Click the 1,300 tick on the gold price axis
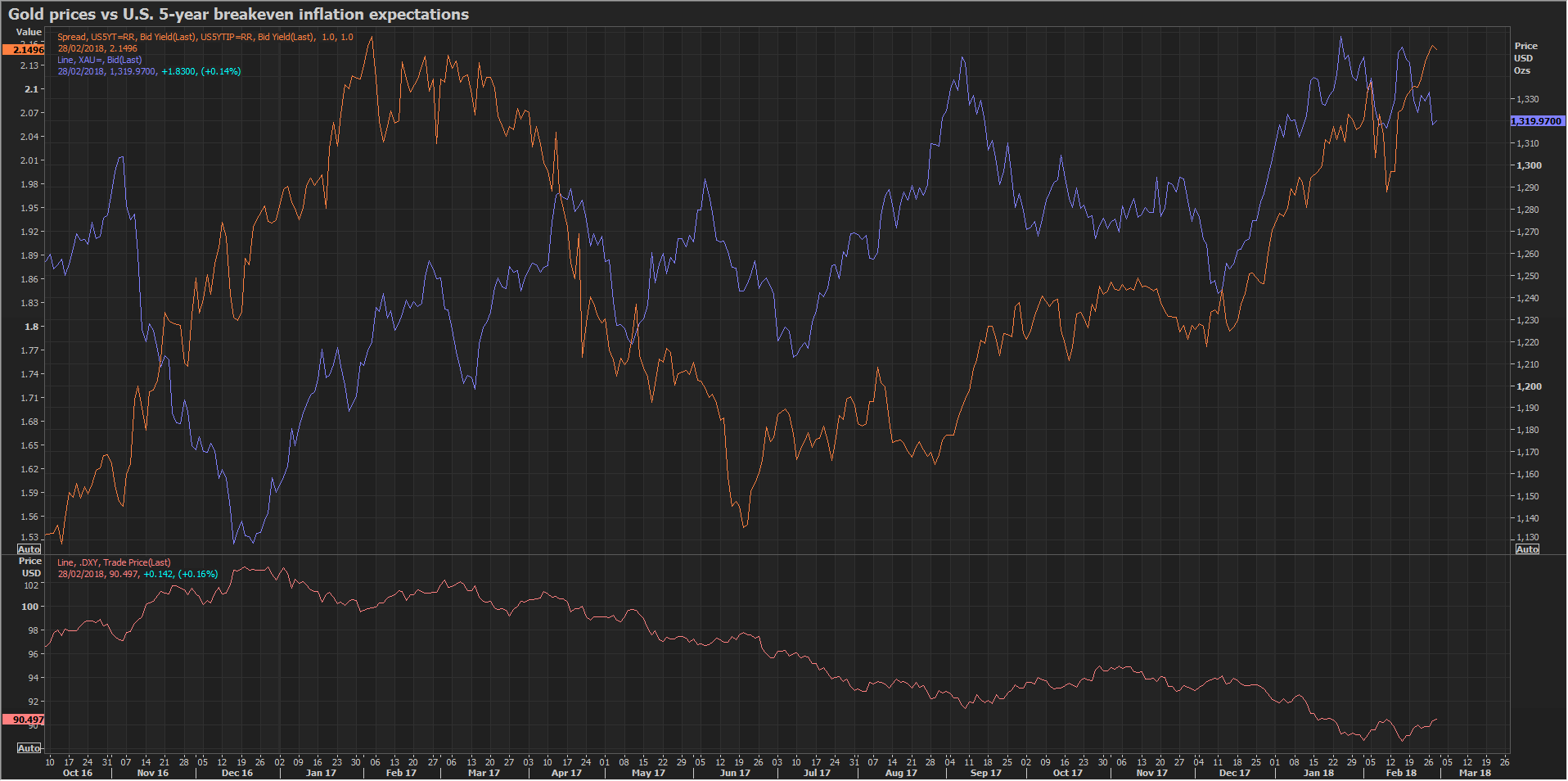 click(x=1529, y=165)
